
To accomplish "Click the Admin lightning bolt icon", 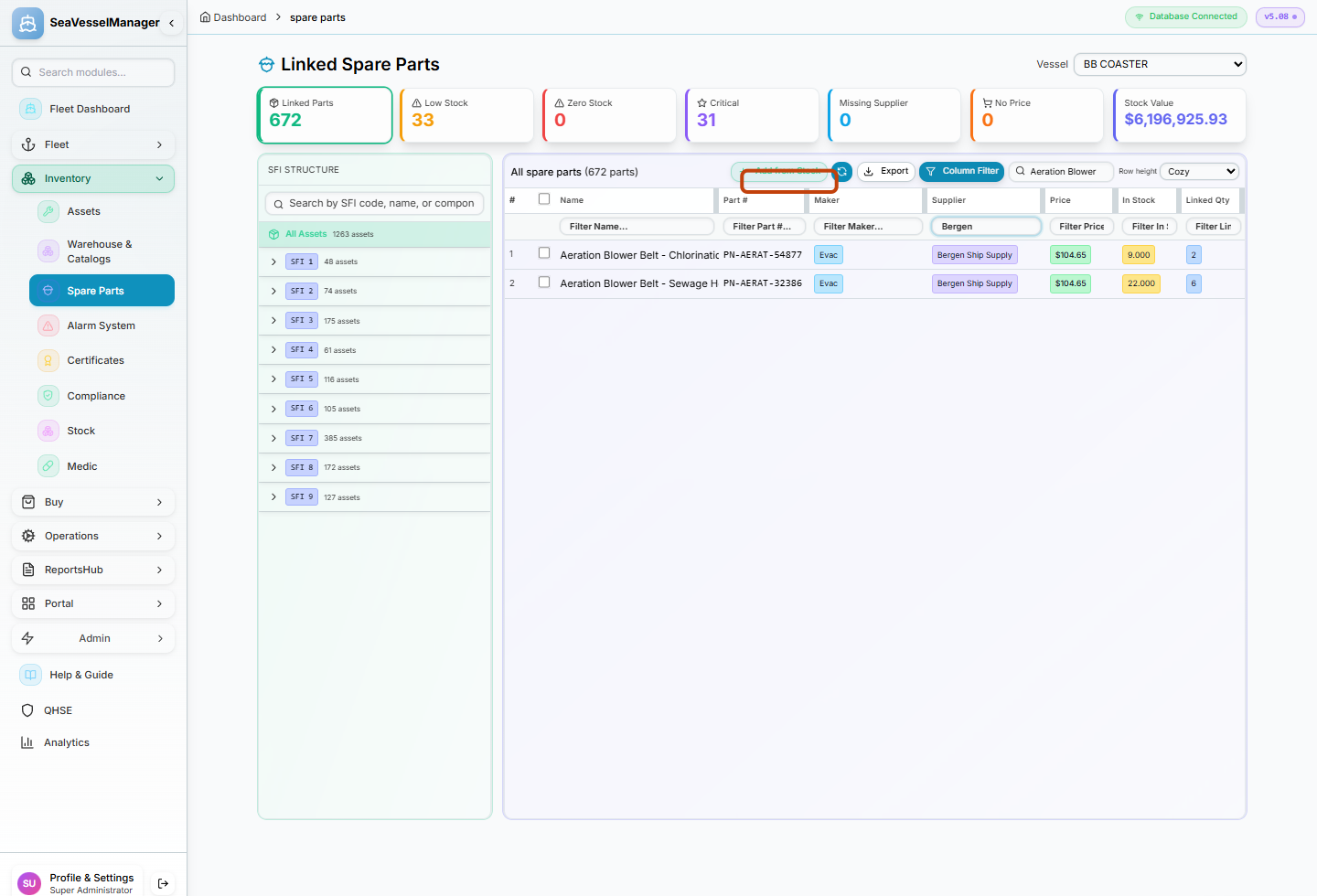I will click(x=28, y=638).
